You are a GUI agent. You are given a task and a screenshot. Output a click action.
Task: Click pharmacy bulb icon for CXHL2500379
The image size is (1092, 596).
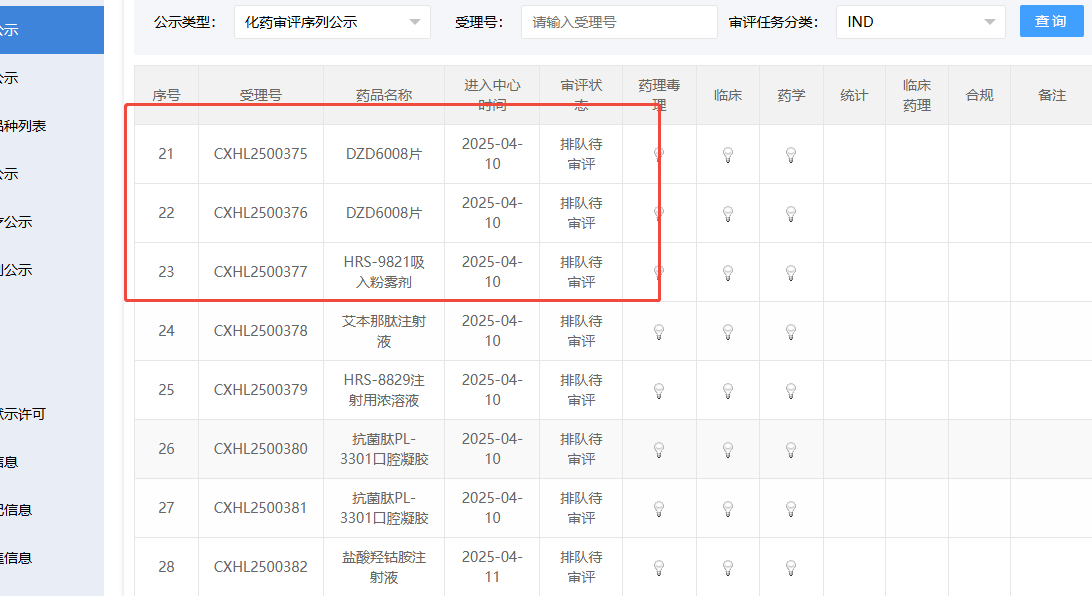pos(791,391)
